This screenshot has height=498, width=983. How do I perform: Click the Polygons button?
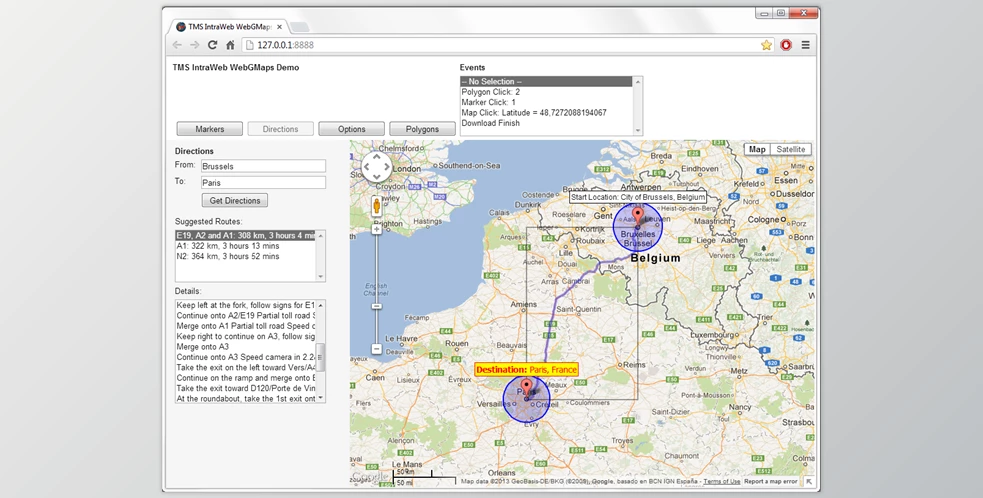pyautogui.click(x=422, y=129)
